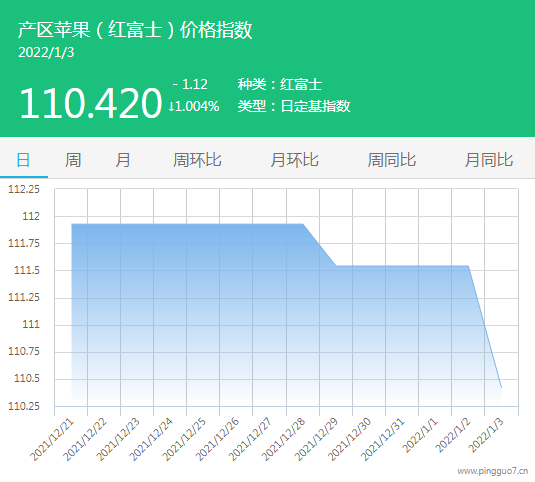The image size is (535, 482).
Task: Click the - 1.12 change value
Action: point(190,84)
